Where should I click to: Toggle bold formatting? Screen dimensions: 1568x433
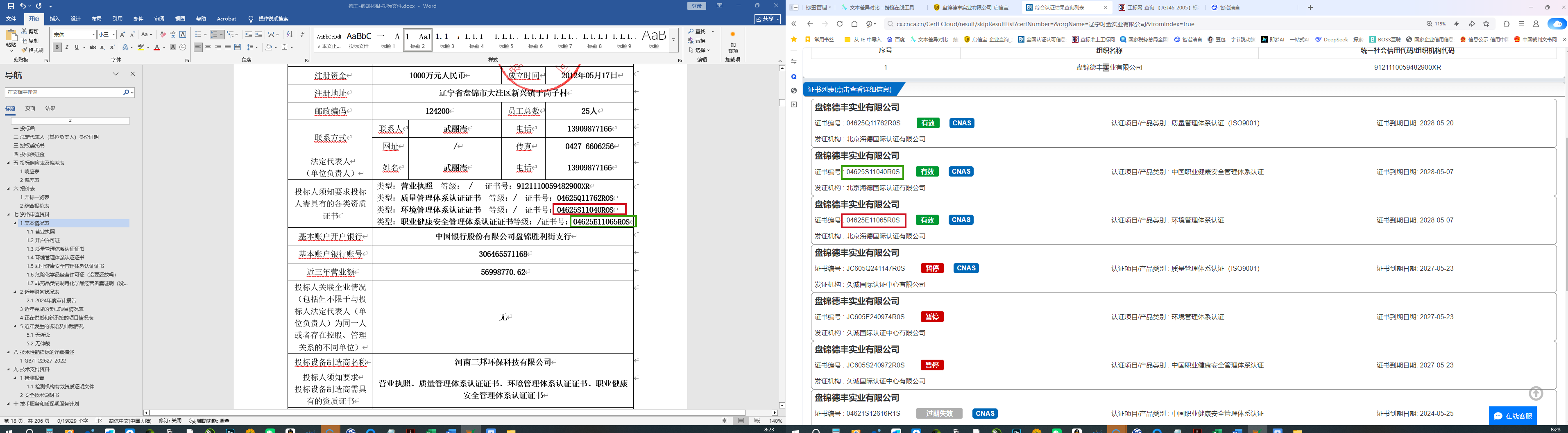pyautogui.click(x=57, y=48)
